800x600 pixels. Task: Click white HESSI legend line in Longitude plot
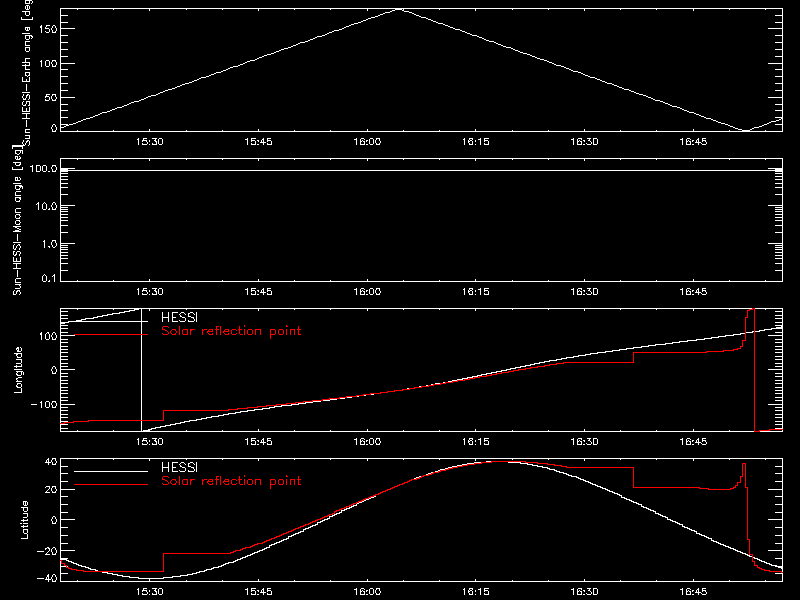pyautogui.click(x=111, y=321)
